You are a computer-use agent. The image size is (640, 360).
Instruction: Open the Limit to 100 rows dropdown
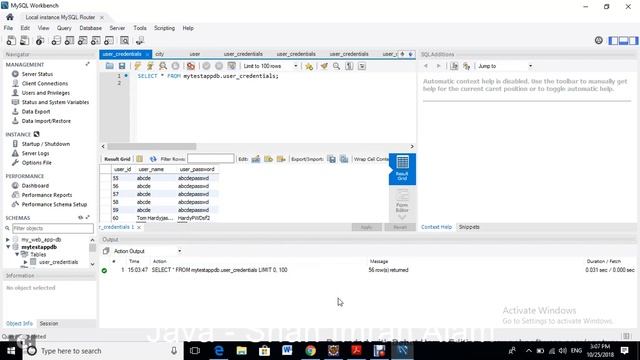[x=270, y=66]
